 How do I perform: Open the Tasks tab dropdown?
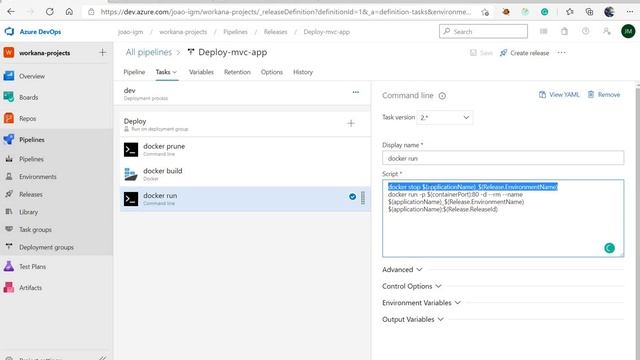click(x=166, y=72)
